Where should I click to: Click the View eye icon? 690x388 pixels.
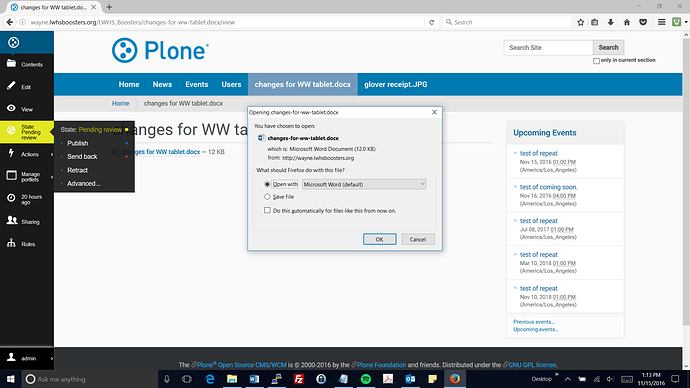(11, 108)
